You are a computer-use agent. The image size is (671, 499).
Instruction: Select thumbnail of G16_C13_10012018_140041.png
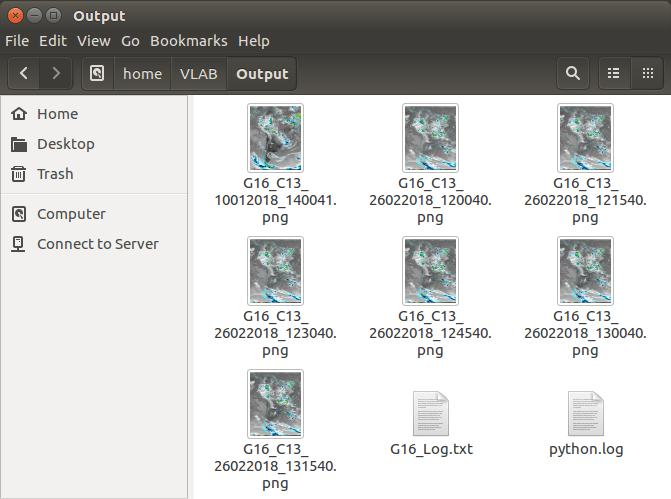click(275, 138)
